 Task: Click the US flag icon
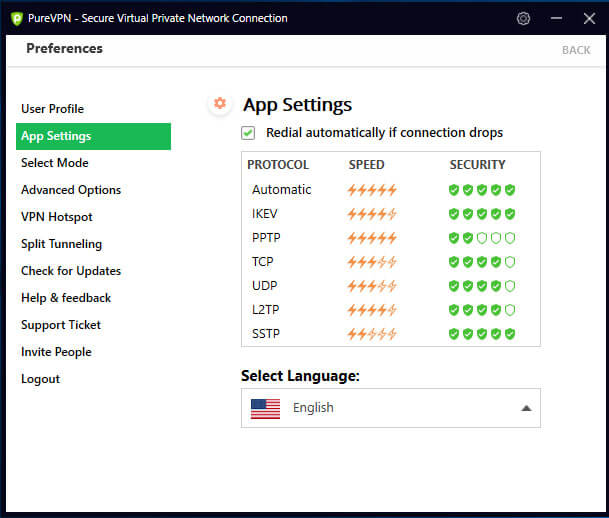[x=265, y=408]
